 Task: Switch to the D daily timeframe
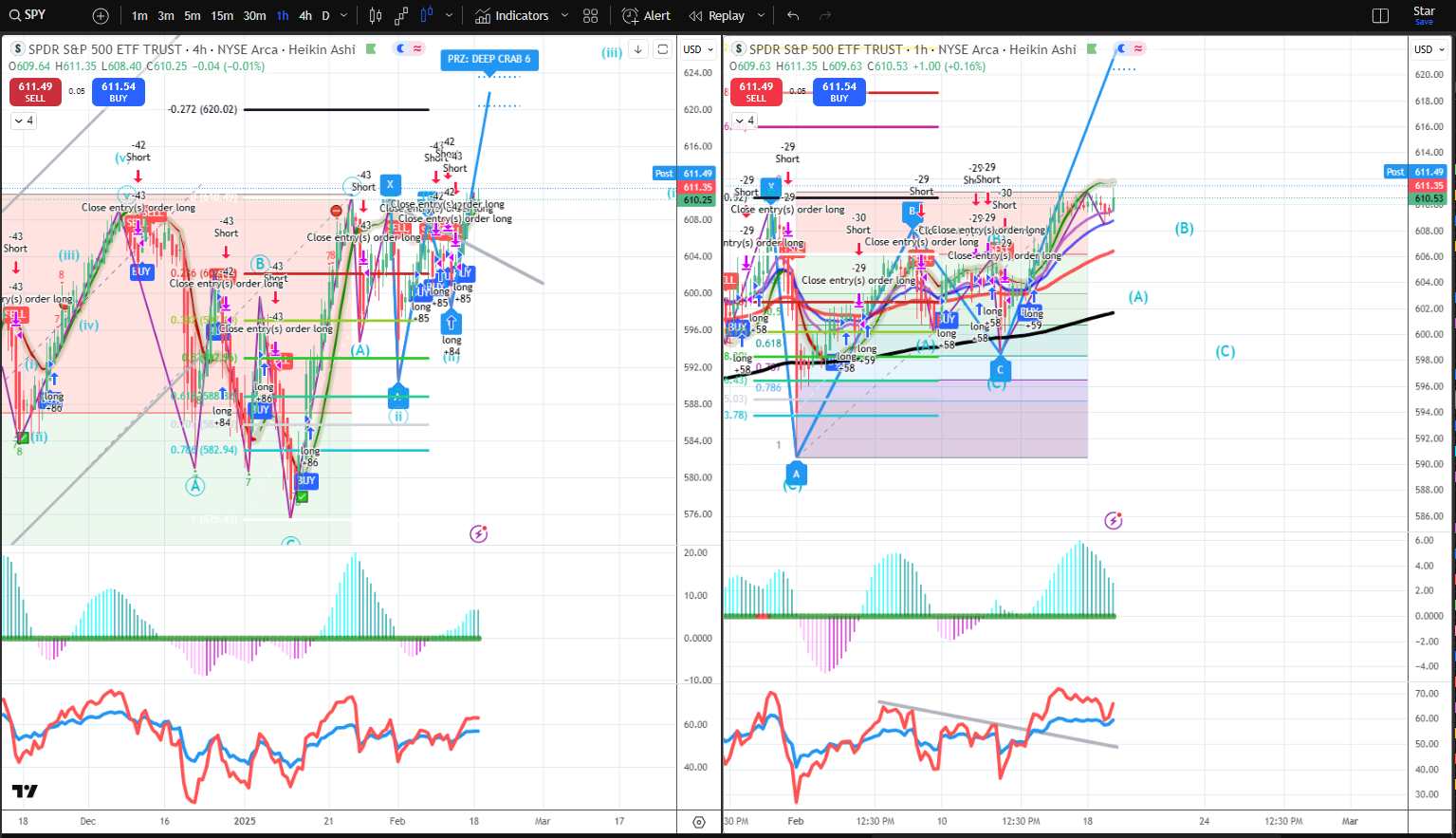(x=325, y=16)
